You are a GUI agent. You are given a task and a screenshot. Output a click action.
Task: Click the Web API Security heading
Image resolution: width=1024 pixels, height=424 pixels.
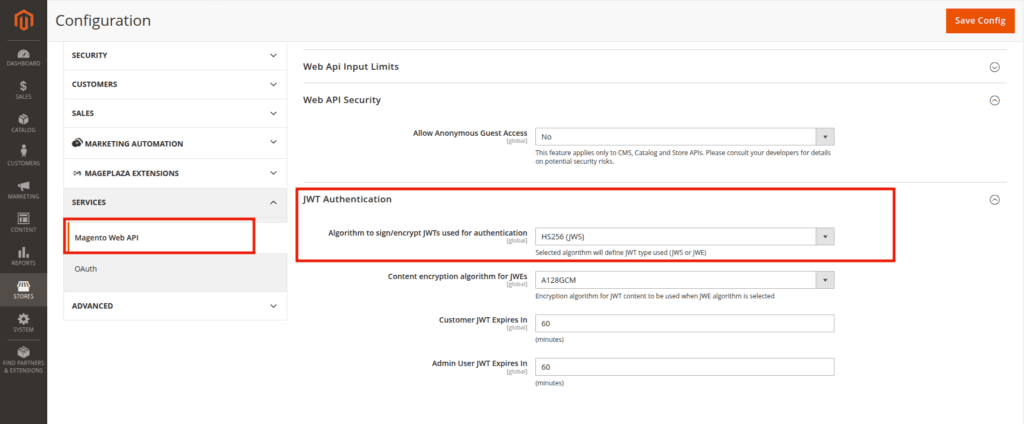pyautogui.click(x=342, y=100)
